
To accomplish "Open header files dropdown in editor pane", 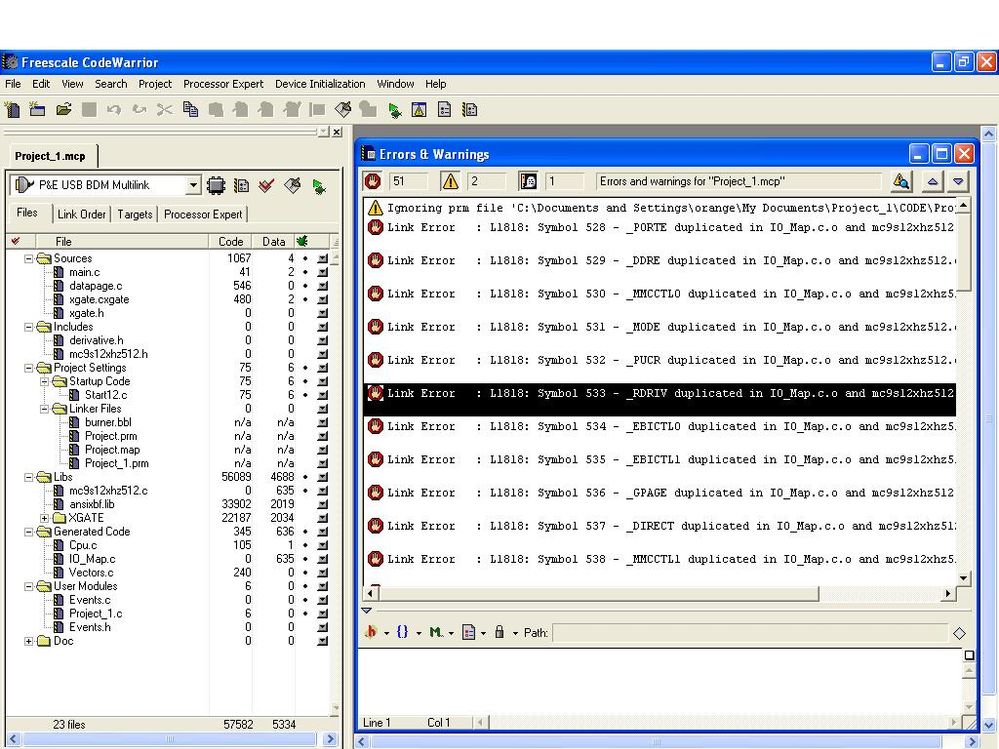I will click(x=376, y=632).
